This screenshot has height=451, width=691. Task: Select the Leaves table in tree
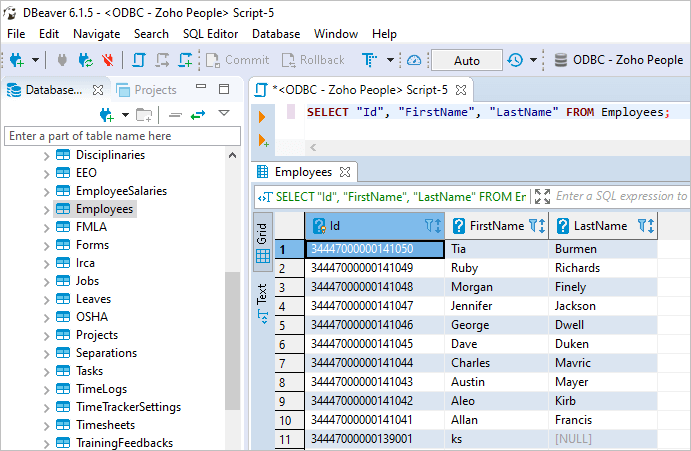93,299
